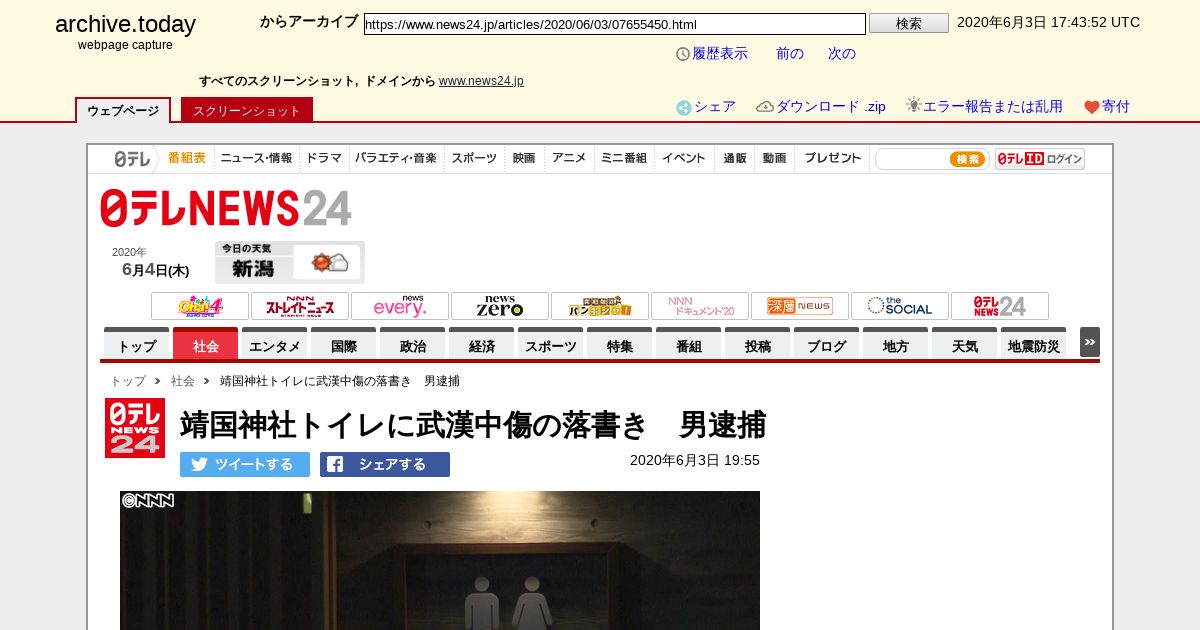Image resolution: width=1200 pixels, height=630 pixels.
Task: Click the cloud download icon
Action: coord(765,107)
